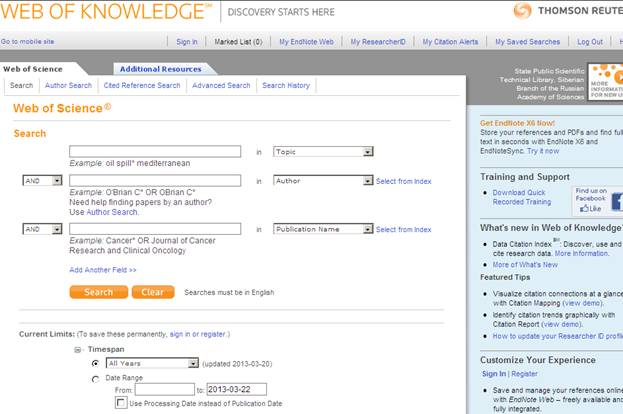Open My EndNote Web

pos(306,42)
